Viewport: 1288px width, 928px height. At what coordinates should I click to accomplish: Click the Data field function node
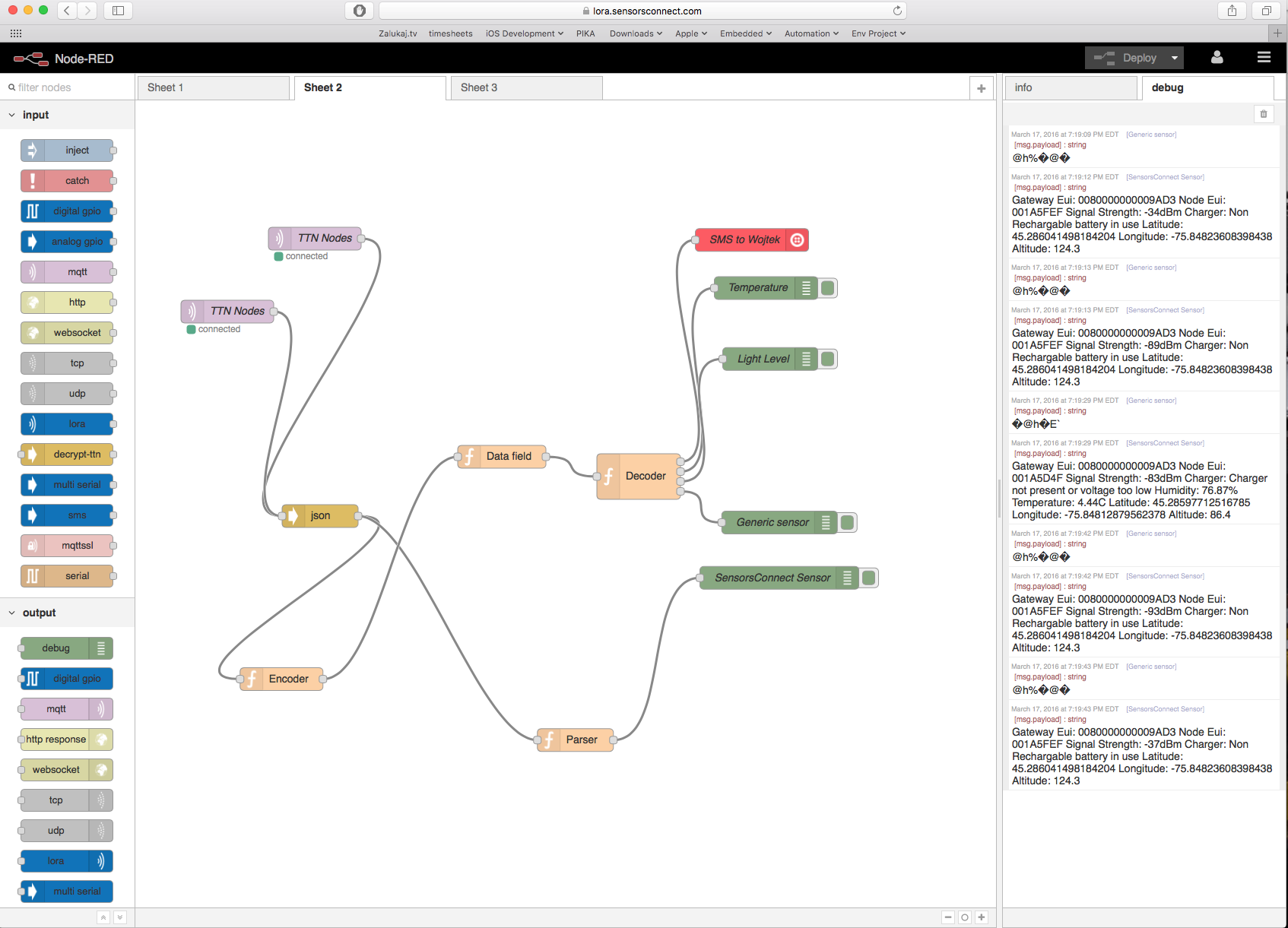click(502, 456)
